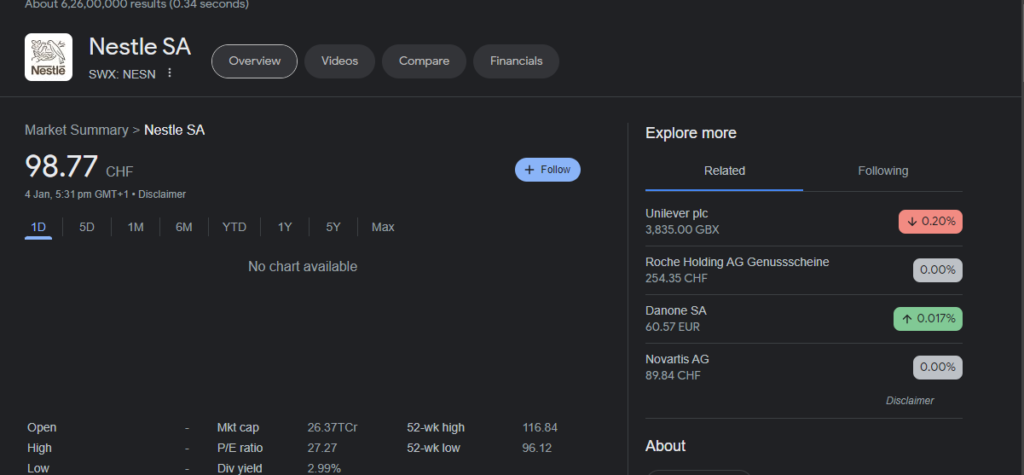1024x475 pixels.
Task: Open the Disclaimer link under related stocks
Action: [x=910, y=401]
